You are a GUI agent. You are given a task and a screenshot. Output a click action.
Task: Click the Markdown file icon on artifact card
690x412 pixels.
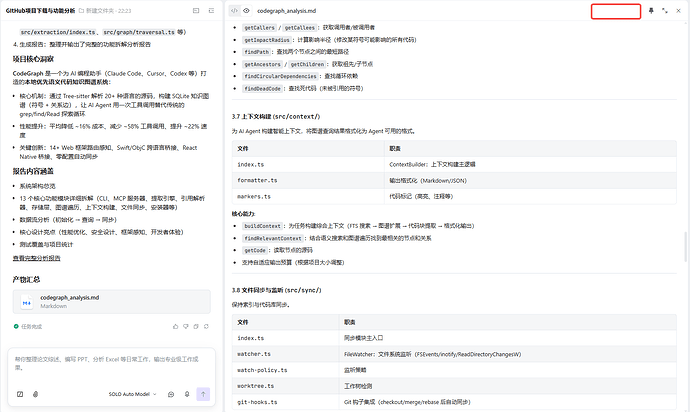tap(27, 302)
